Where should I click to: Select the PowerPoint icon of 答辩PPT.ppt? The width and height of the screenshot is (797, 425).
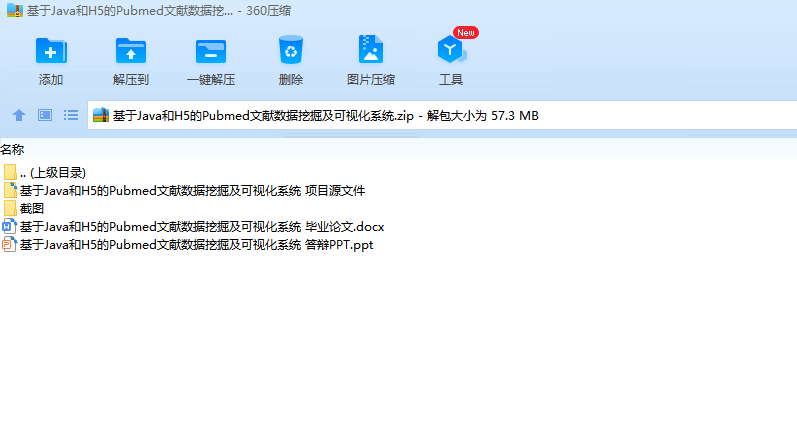click(x=9, y=245)
